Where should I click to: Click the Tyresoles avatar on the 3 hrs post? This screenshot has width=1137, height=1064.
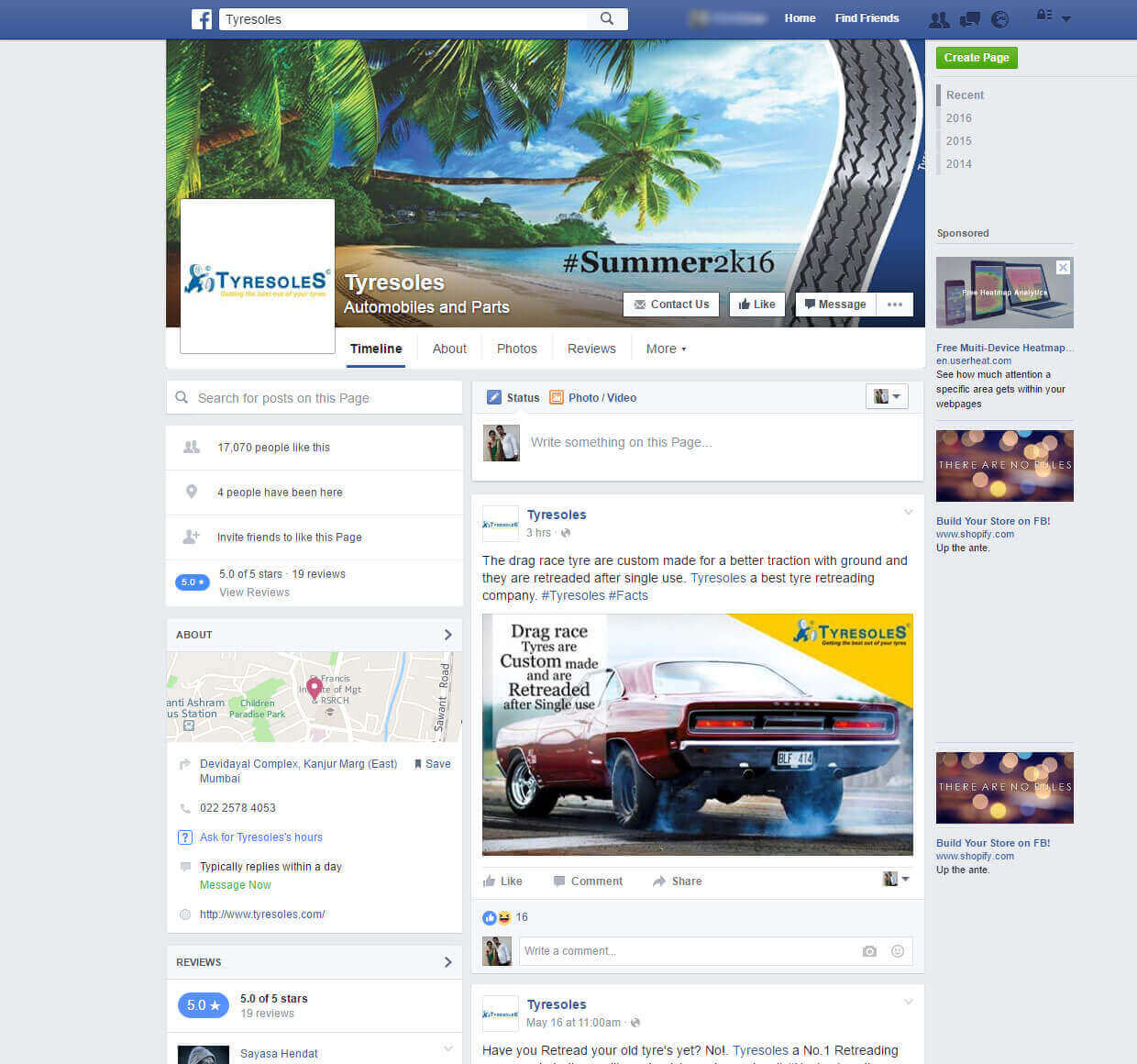(x=501, y=524)
